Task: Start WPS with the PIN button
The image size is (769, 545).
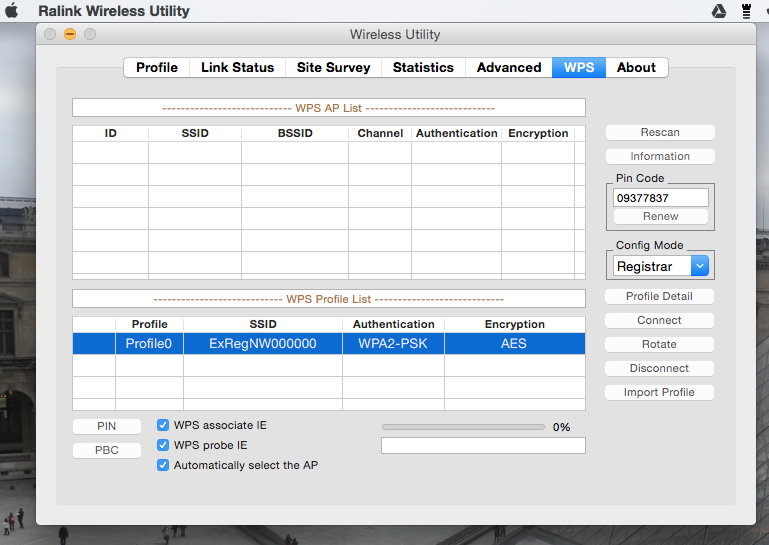Action: 107,426
